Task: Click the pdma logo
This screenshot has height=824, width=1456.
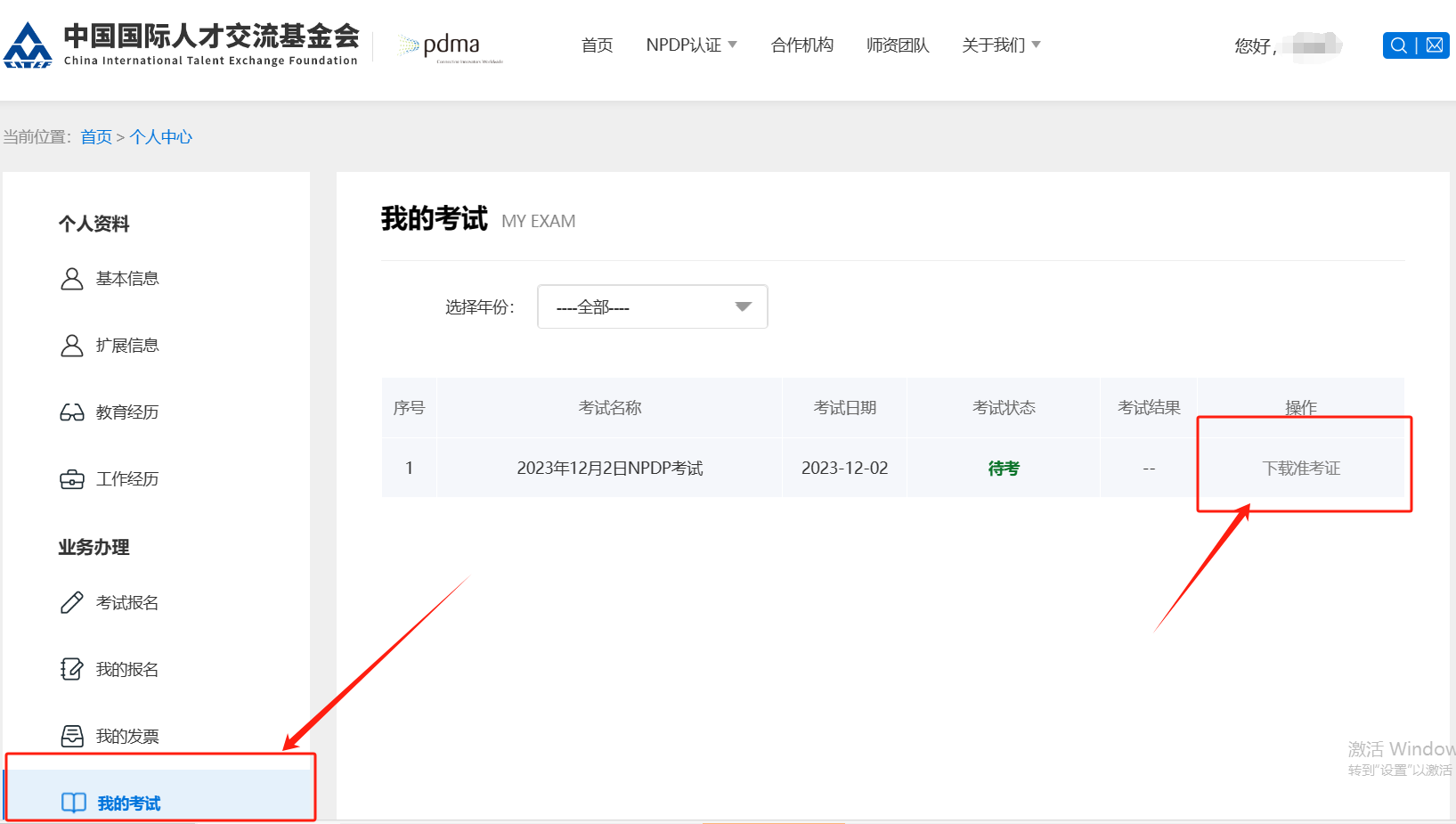Action: (x=443, y=45)
